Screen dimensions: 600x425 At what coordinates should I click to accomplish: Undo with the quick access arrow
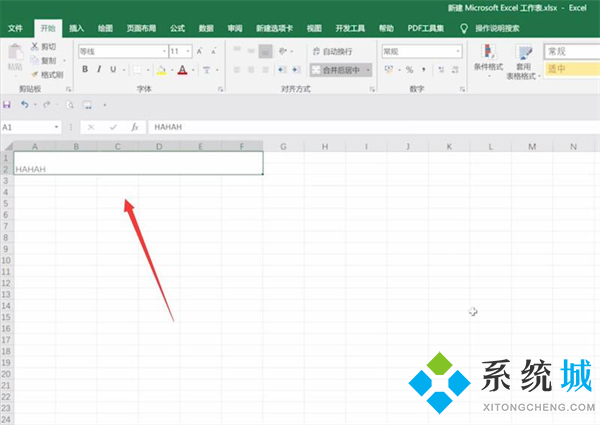[24, 104]
